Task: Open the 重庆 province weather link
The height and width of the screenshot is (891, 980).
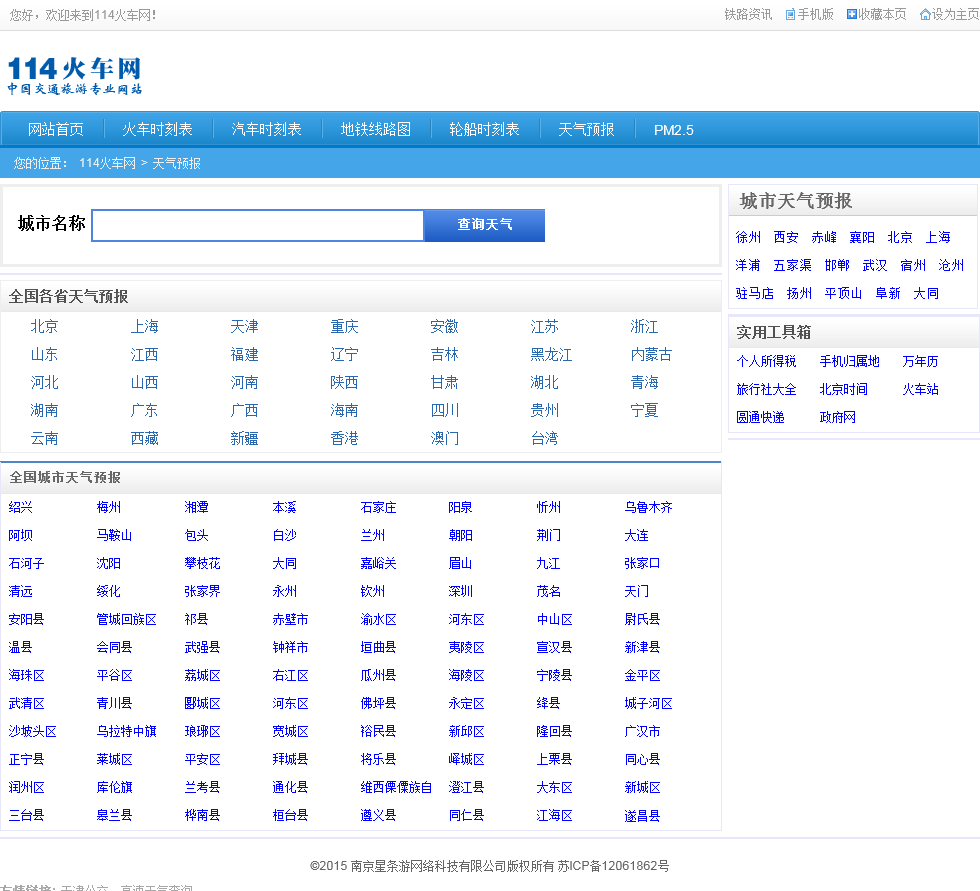Action: tap(344, 326)
